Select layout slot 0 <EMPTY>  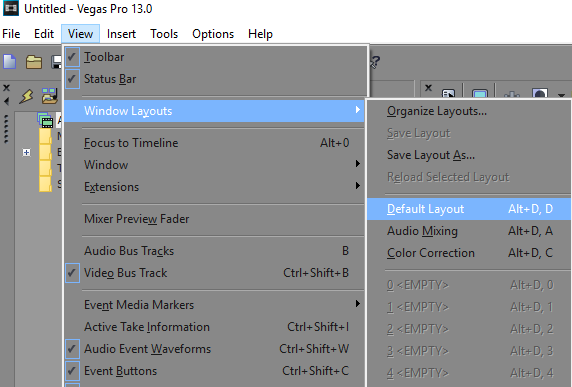tap(469, 285)
